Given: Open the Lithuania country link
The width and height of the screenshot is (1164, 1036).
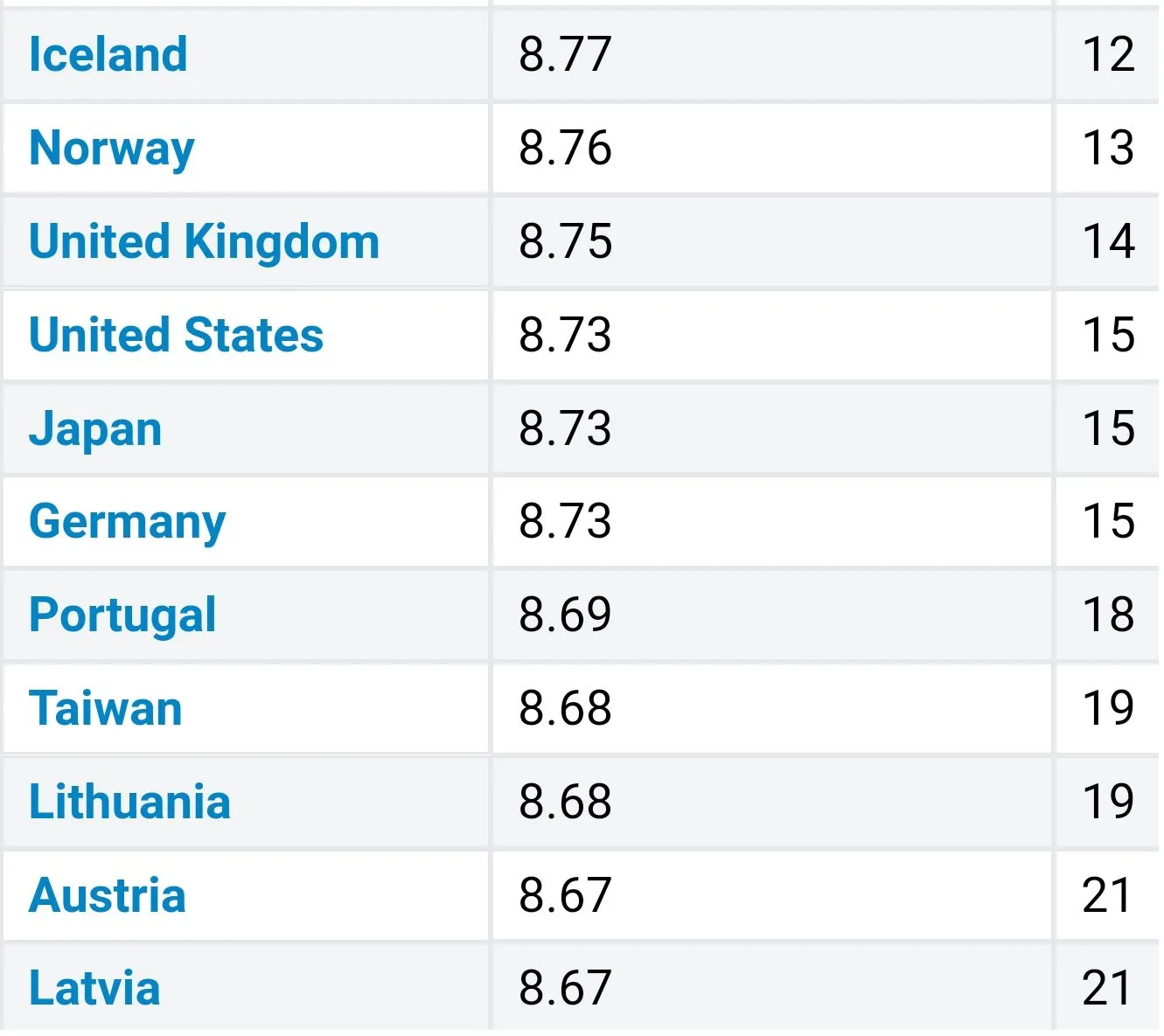Looking at the screenshot, I should [130, 802].
